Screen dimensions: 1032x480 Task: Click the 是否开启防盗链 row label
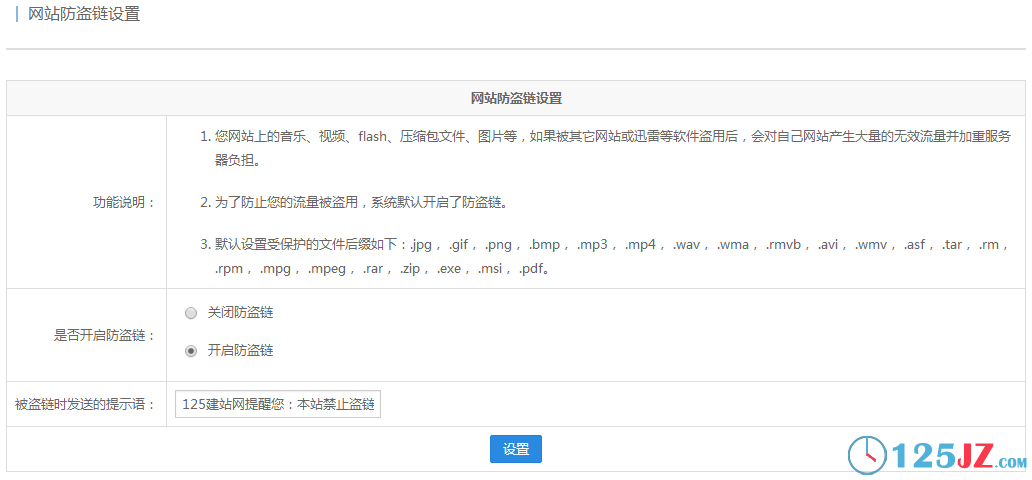coord(104,336)
